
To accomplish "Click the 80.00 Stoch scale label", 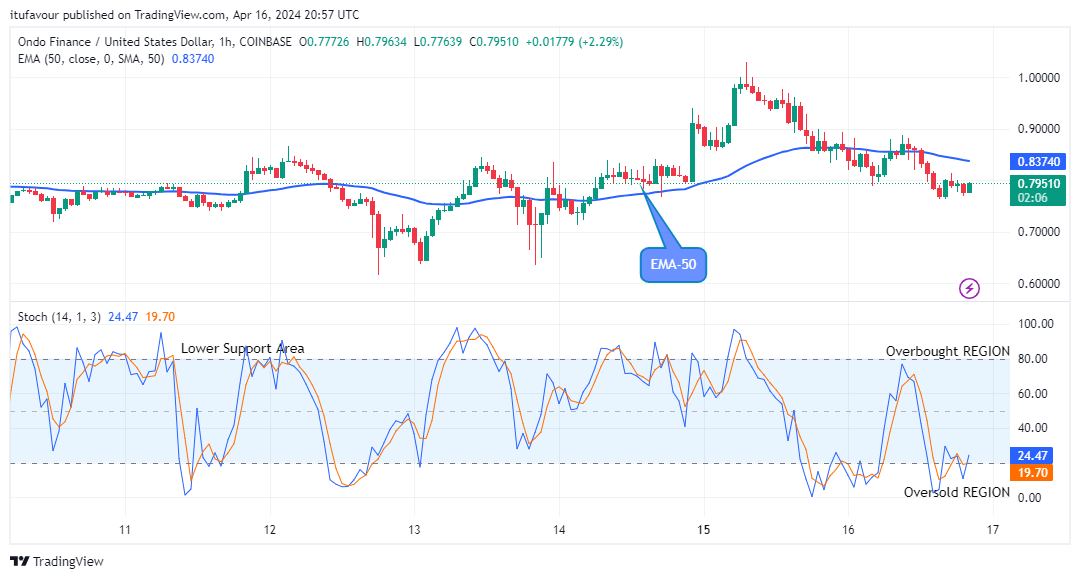I will coord(1032,359).
